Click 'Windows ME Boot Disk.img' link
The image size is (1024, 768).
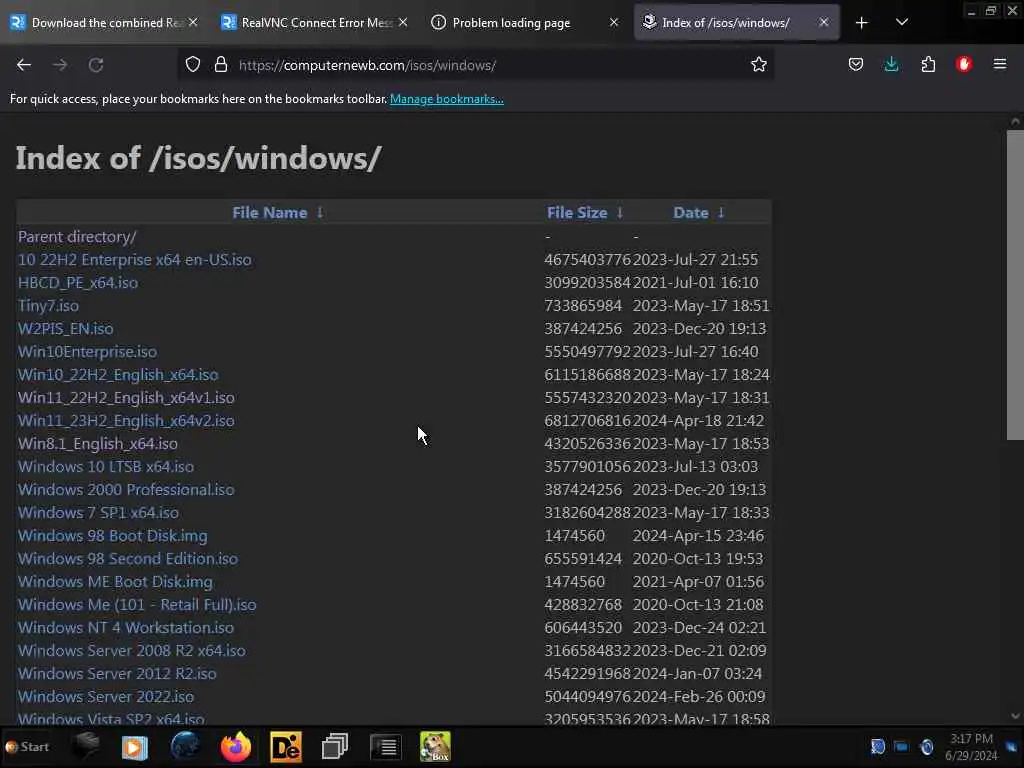coord(116,581)
